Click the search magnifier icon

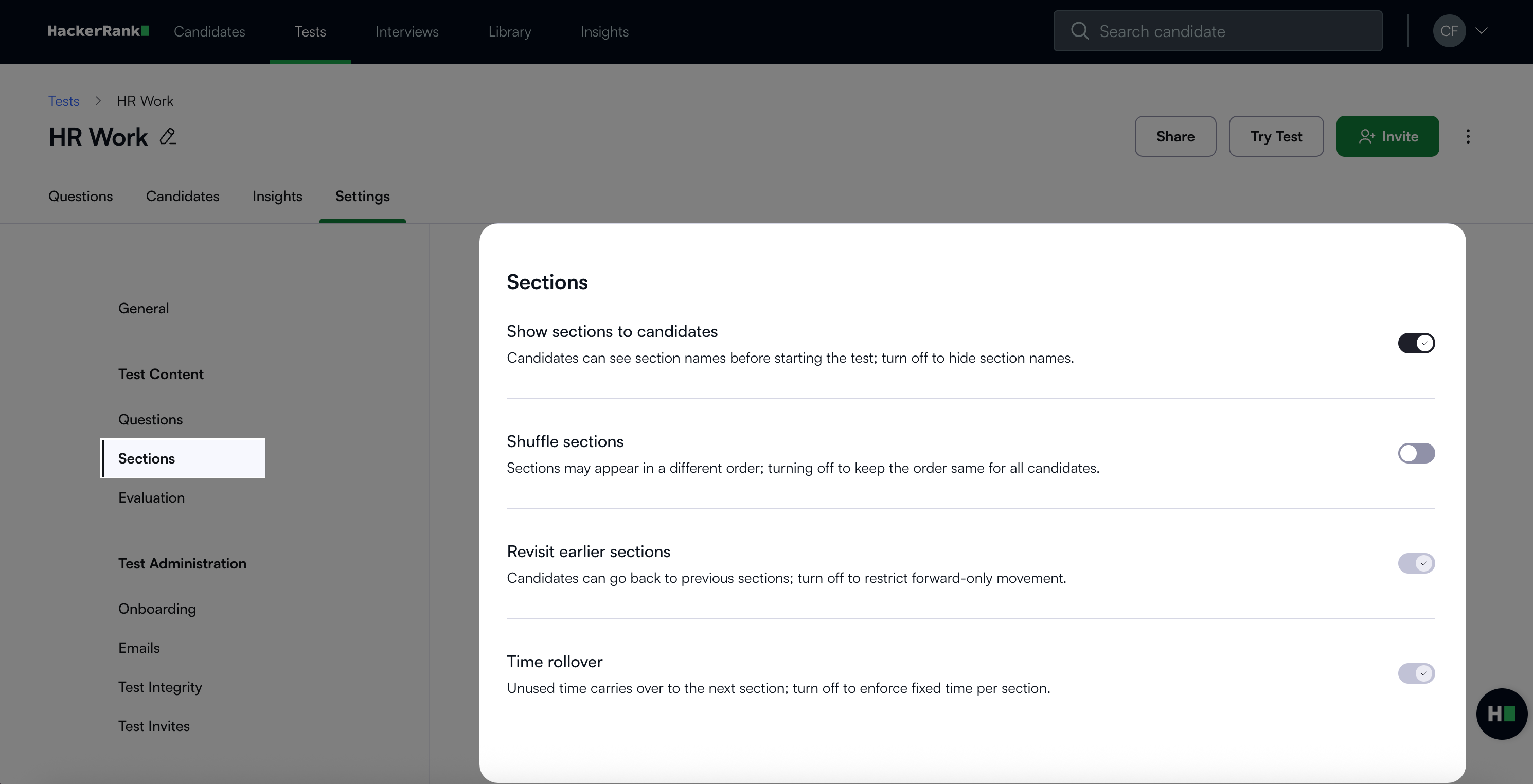[x=1079, y=31]
